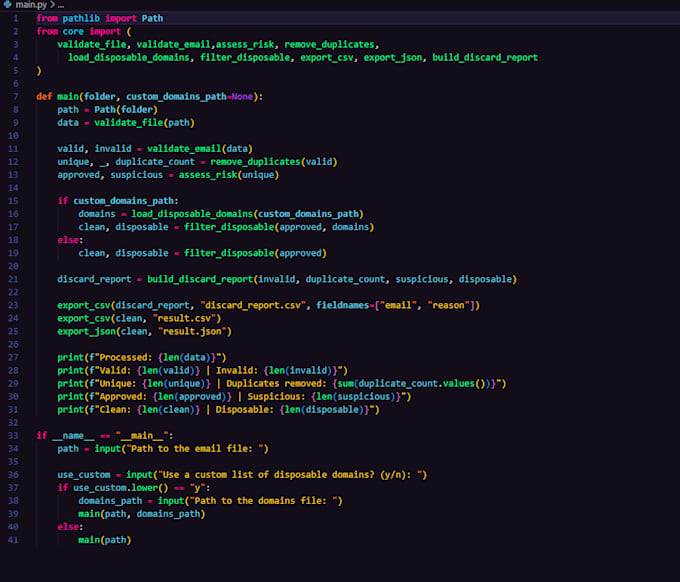The image size is (680, 582).
Task: Click the "__main__" string on line 33
Action: coord(142,435)
